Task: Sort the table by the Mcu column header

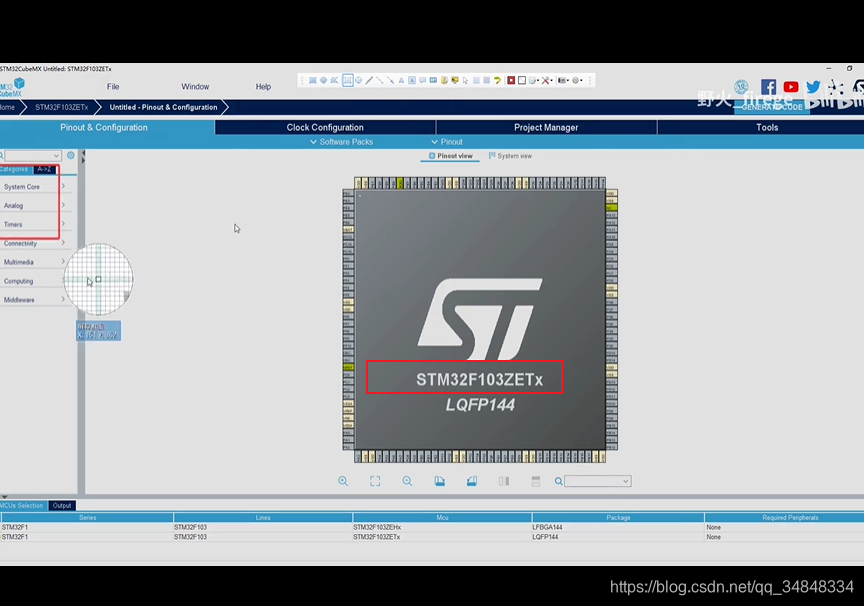Action: click(x=442, y=517)
